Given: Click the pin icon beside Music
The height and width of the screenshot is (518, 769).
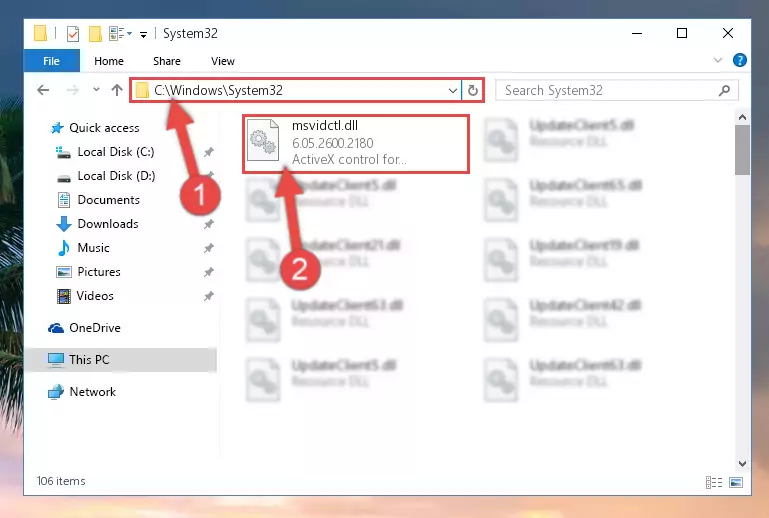Looking at the screenshot, I should pyautogui.click(x=208, y=248).
